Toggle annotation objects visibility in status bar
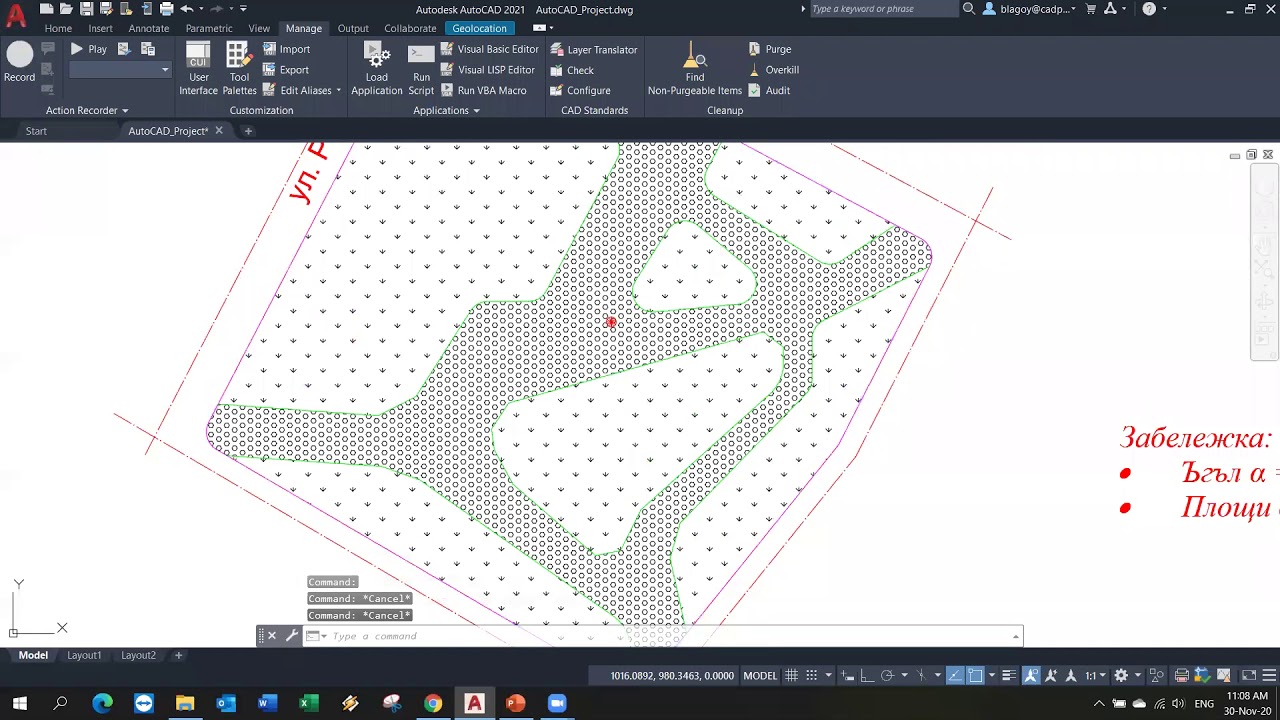The image size is (1280, 720). (1031, 676)
